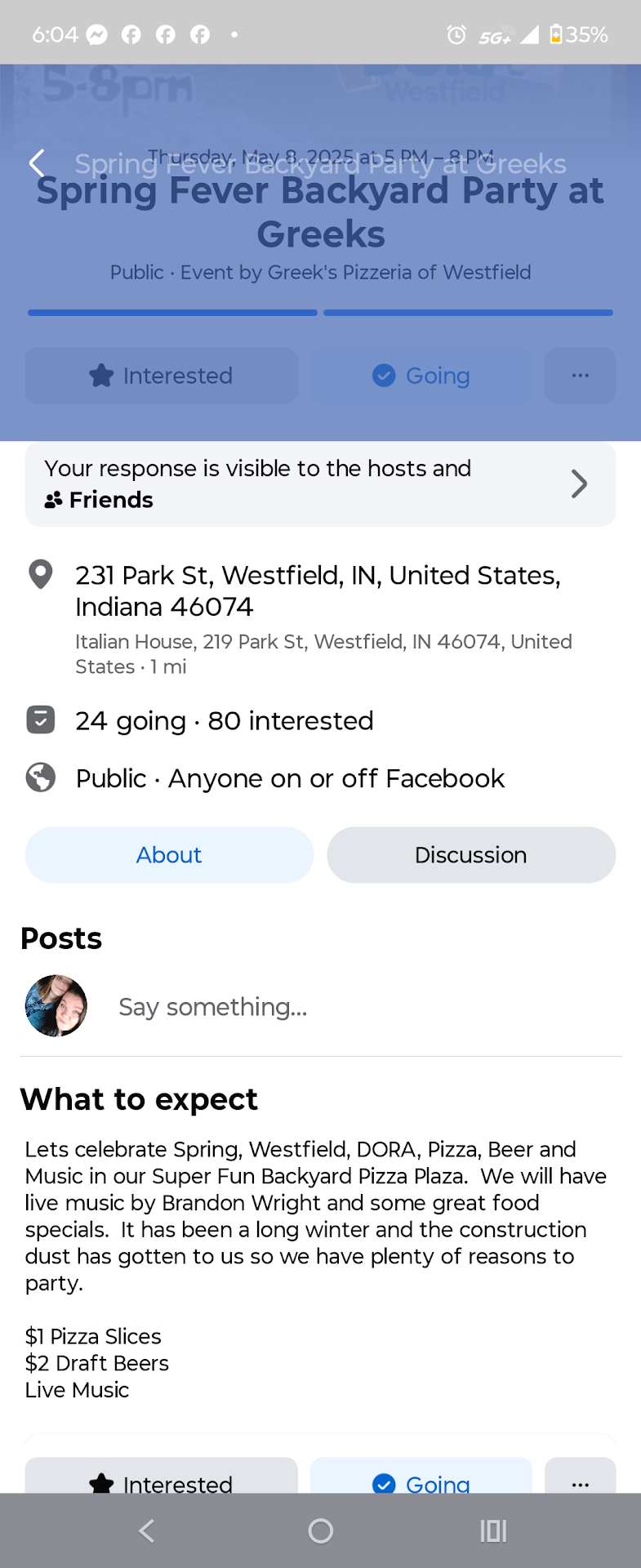Tap the globe privacy icon
Screen dimensions: 641x1568
[41, 777]
